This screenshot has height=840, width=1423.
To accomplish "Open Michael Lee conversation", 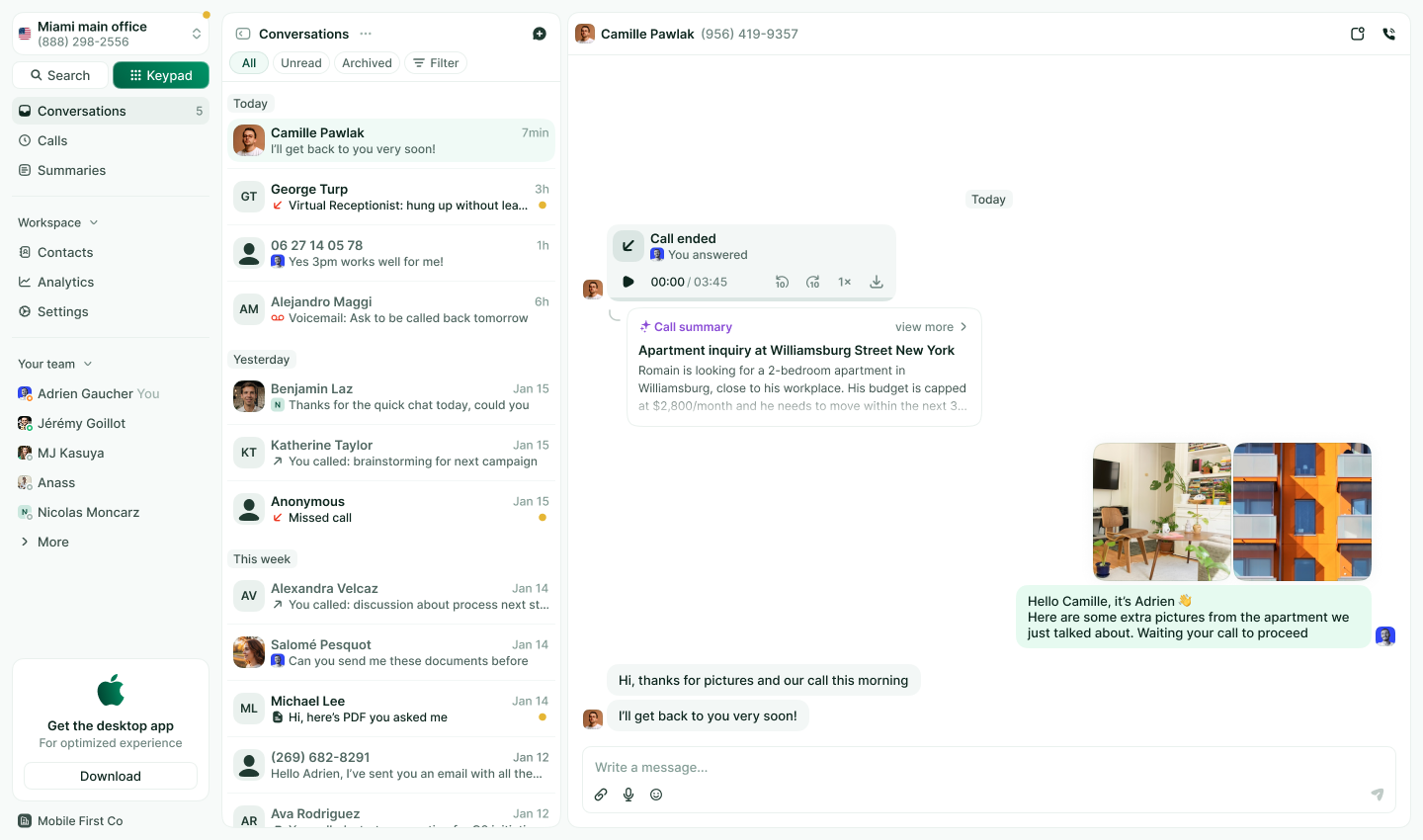I will coord(391,709).
